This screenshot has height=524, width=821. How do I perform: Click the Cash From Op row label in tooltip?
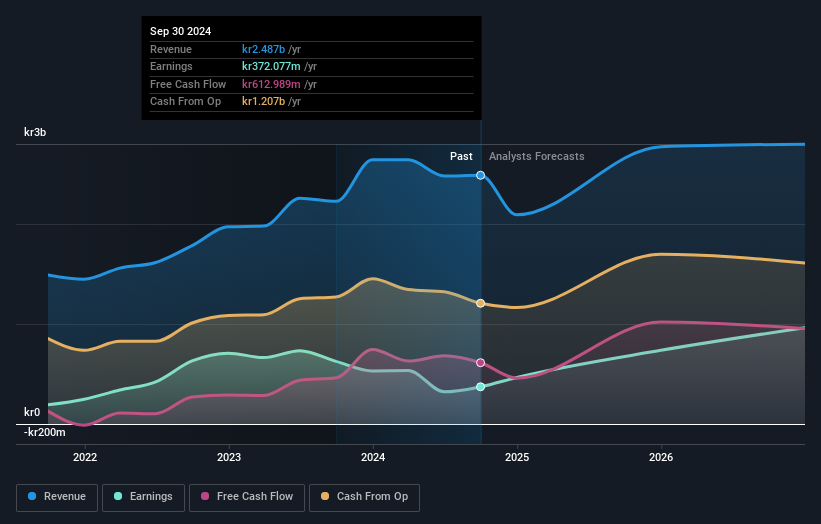tap(185, 102)
